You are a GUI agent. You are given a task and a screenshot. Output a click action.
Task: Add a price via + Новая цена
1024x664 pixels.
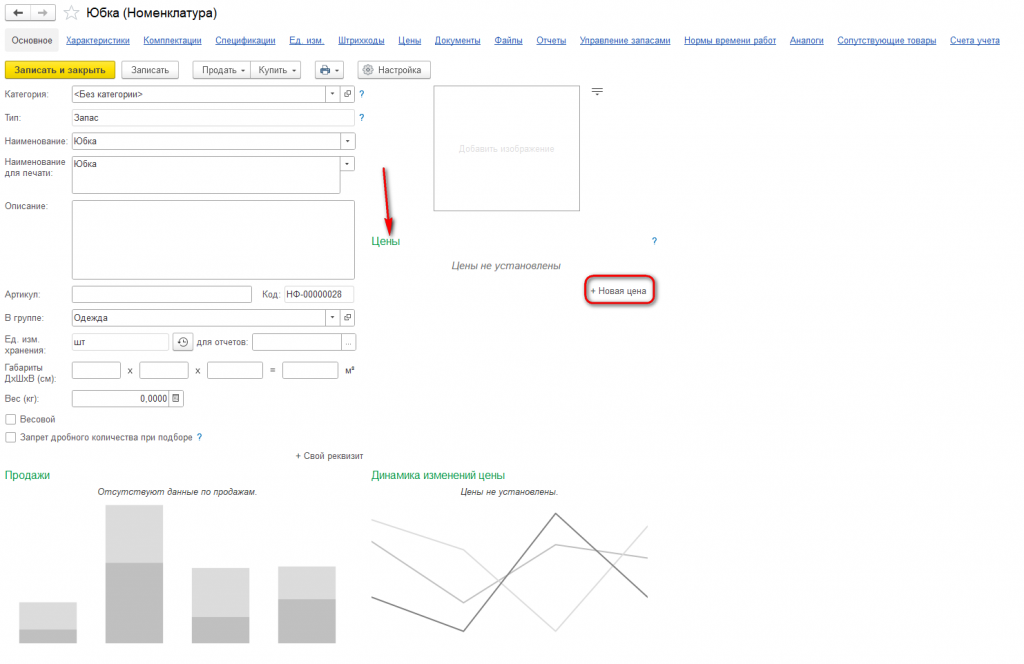click(619, 291)
